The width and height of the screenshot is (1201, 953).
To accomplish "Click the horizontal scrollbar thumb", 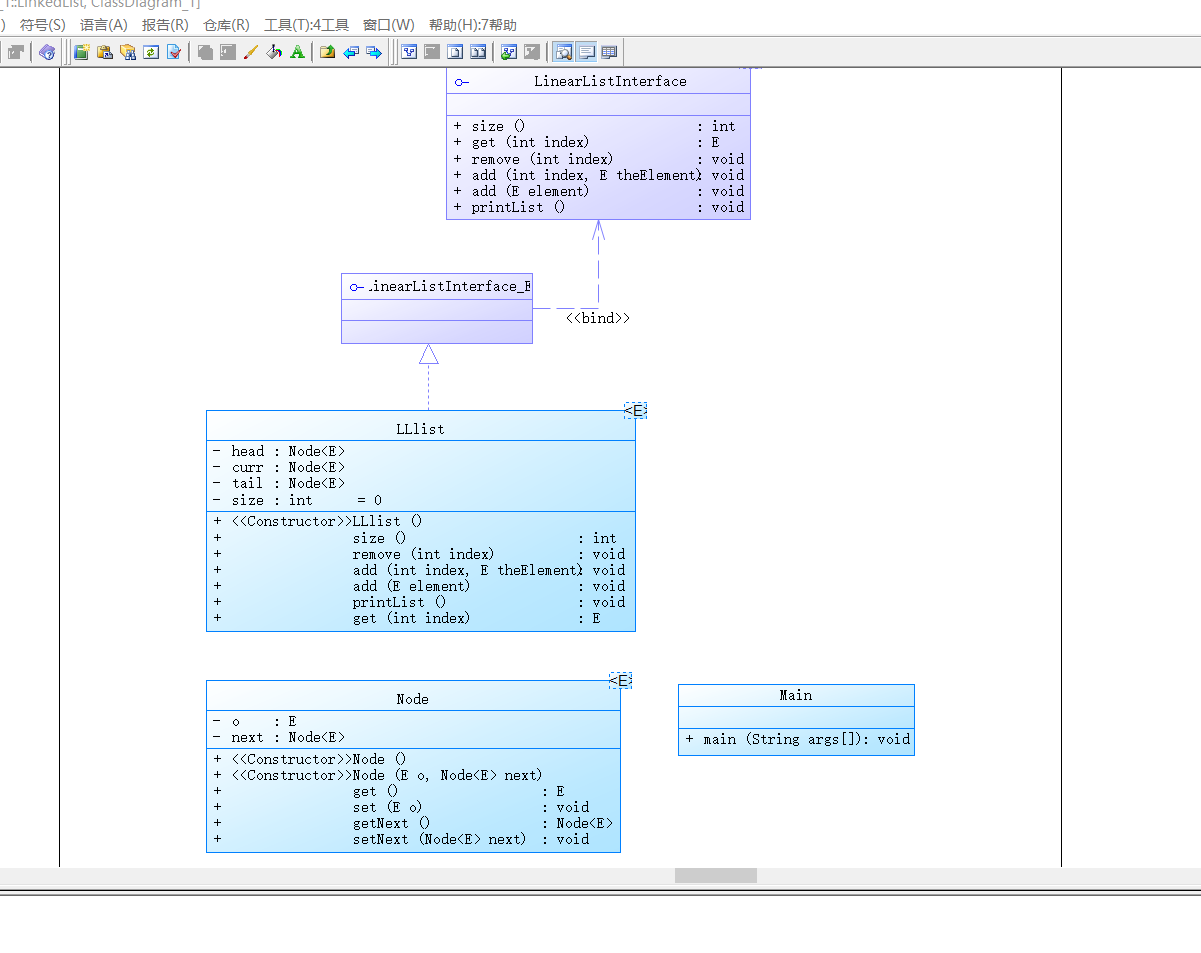I will coord(716,876).
